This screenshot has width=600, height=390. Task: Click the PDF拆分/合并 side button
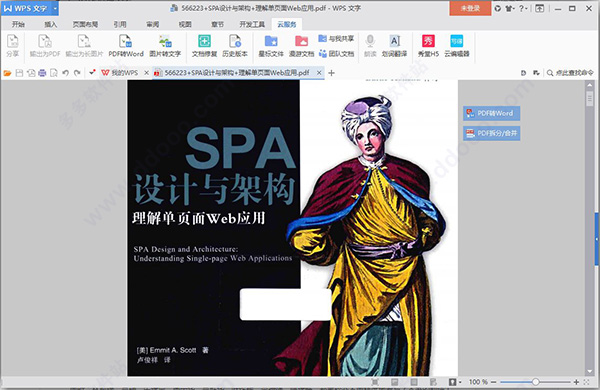[492, 133]
